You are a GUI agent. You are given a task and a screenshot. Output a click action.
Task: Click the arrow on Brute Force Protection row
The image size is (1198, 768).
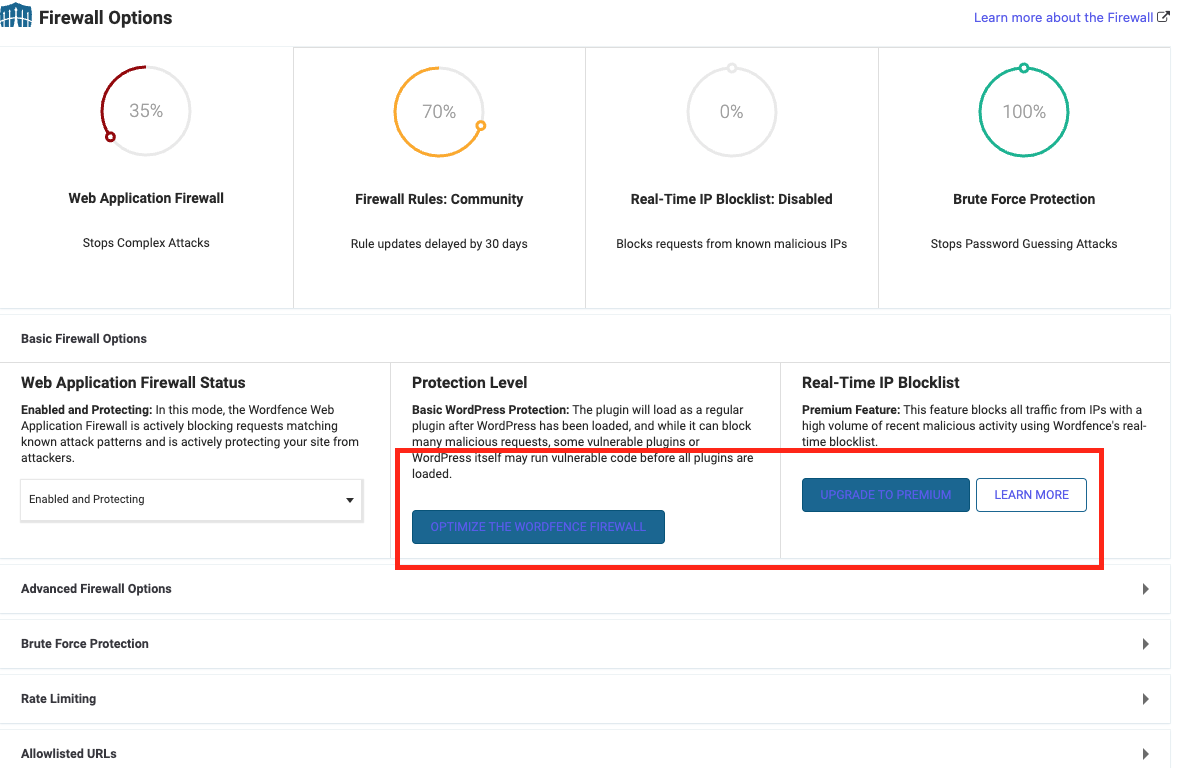click(1145, 644)
